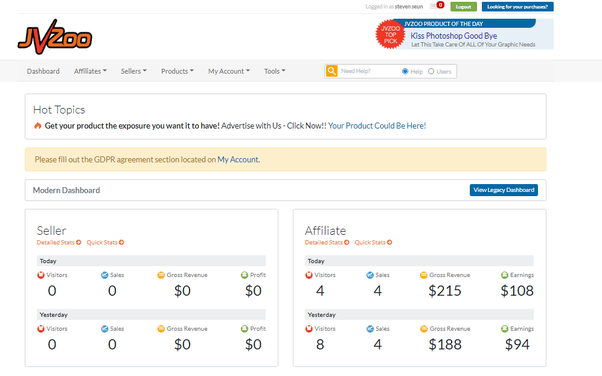Click the steven seun username text
Image resolution: width=602 pixels, height=376 pixels.
[408, 7]
